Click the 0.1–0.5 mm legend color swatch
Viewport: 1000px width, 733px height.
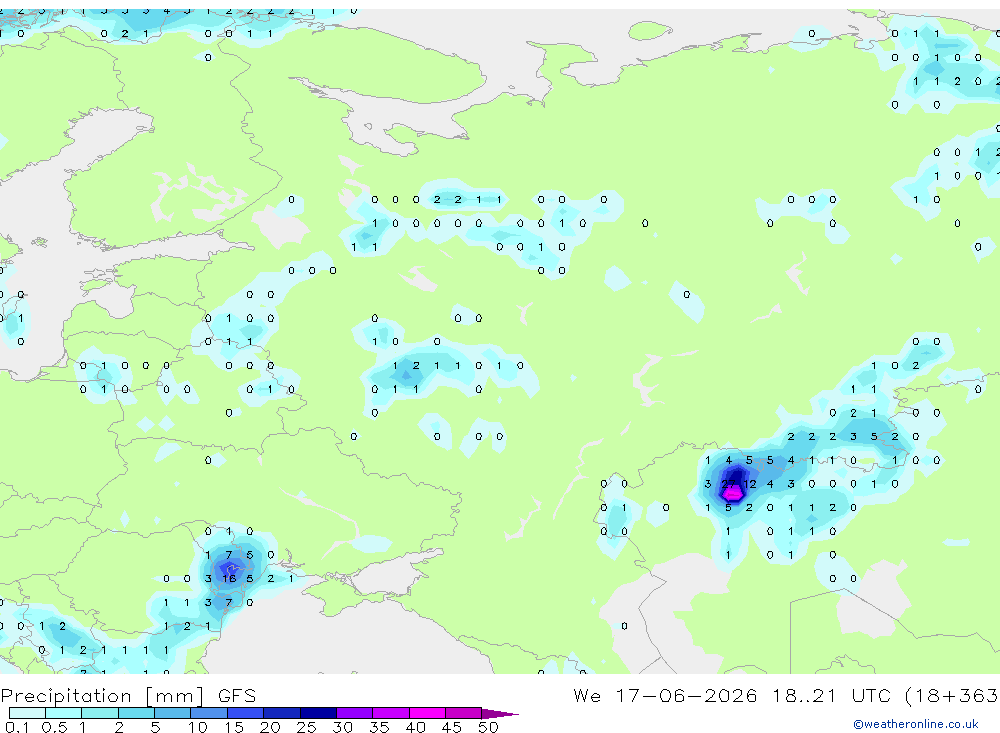[x=27, y=713]
